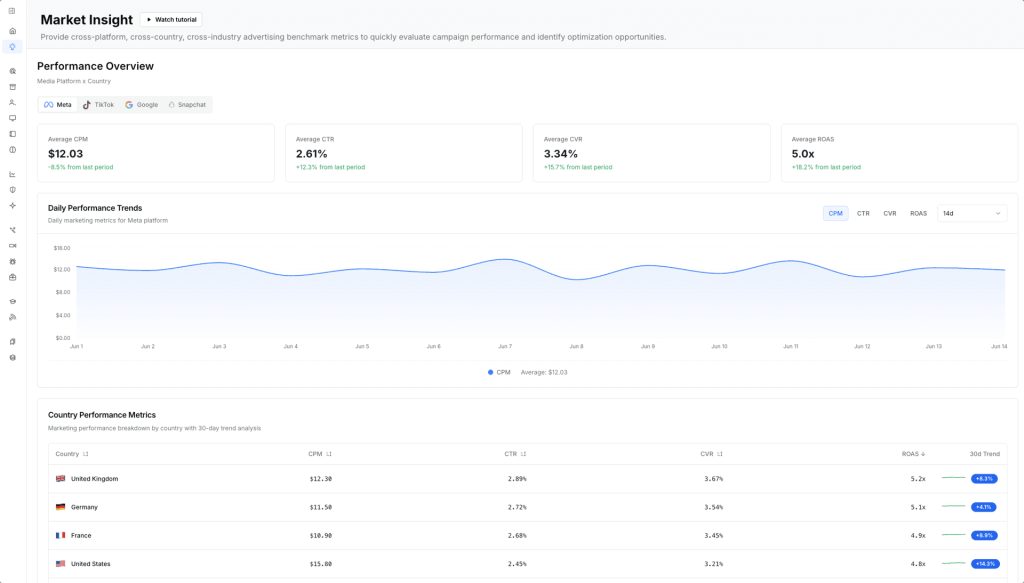
Task: Open the archive box sidebar icon
Action: [12, 87]
